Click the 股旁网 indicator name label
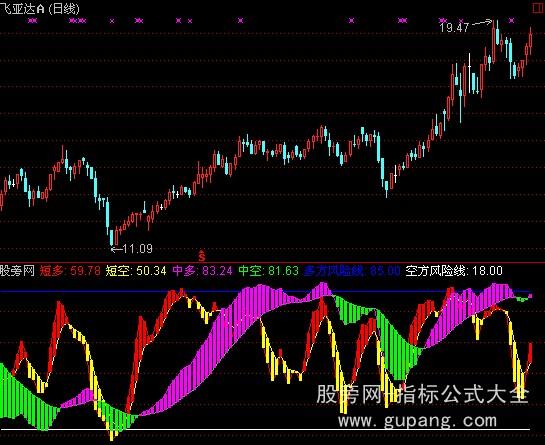Screen dimensions: 545x445 click(17, 270)
